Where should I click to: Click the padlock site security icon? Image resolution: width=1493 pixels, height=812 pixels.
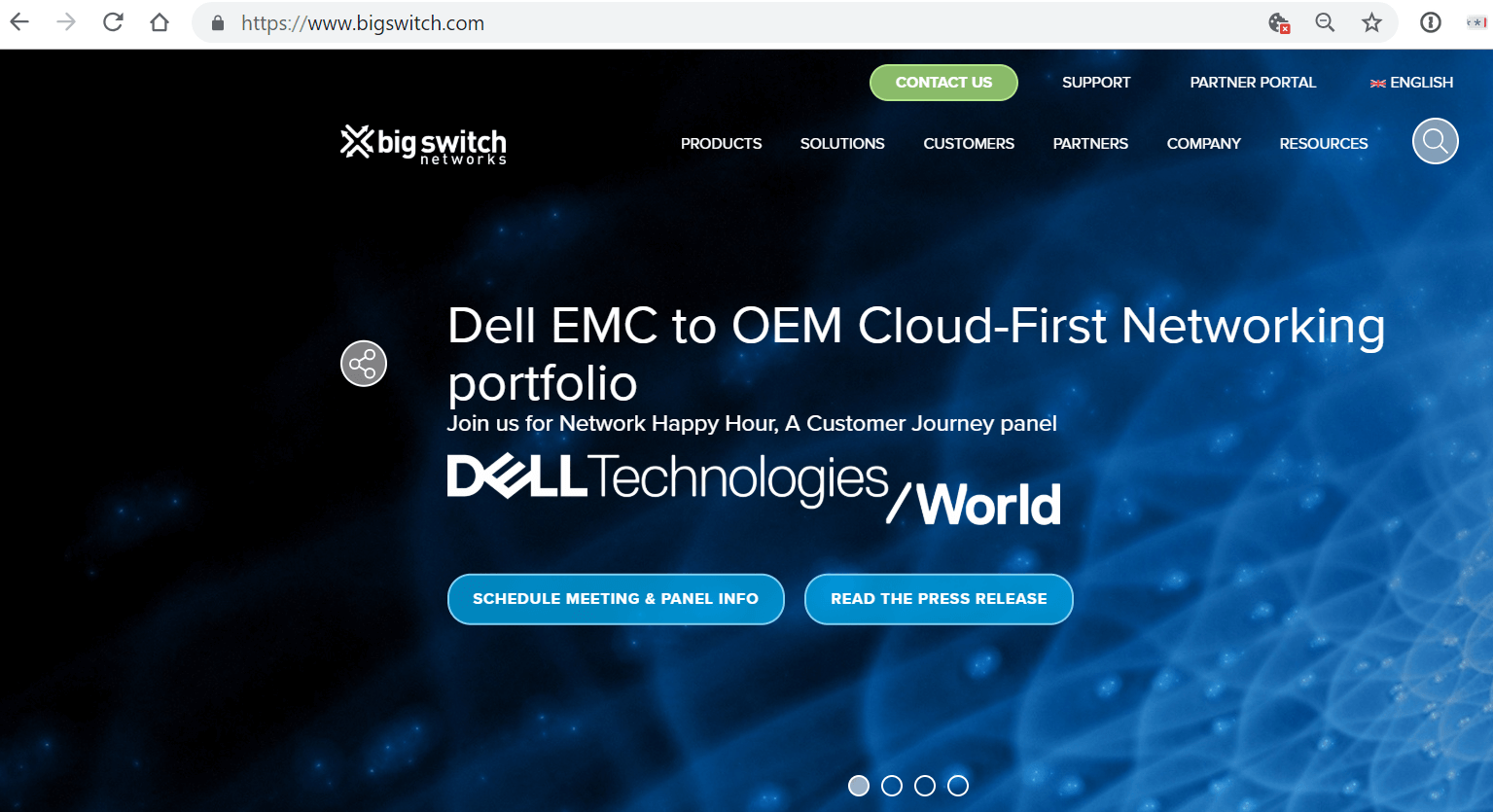pyautogui.click(x=218, y=22)
